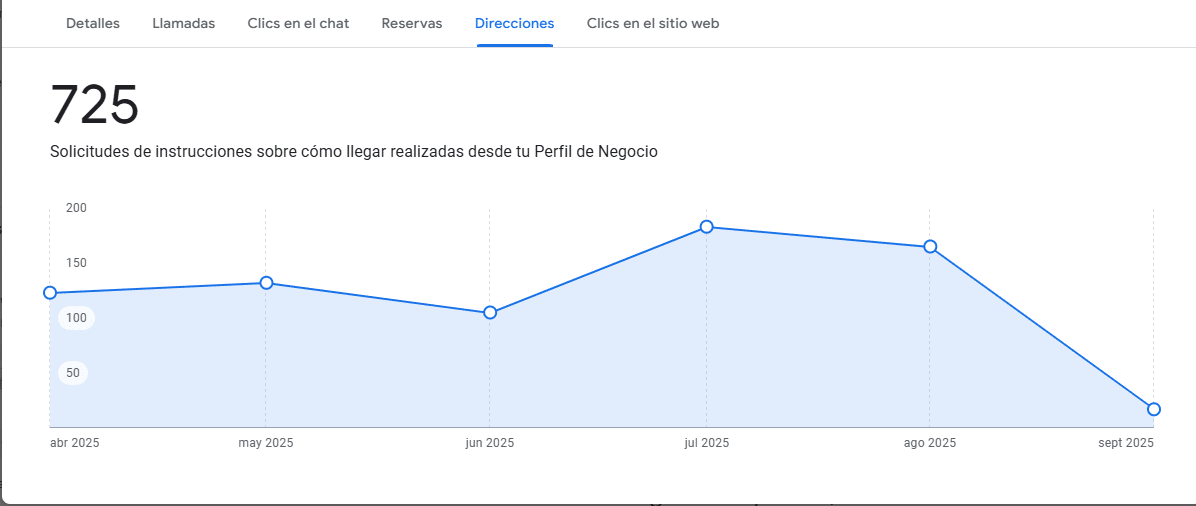Screen dimensions: 1196x506
Task: Click the August 2025 data point circle
Action: point(930,247)
